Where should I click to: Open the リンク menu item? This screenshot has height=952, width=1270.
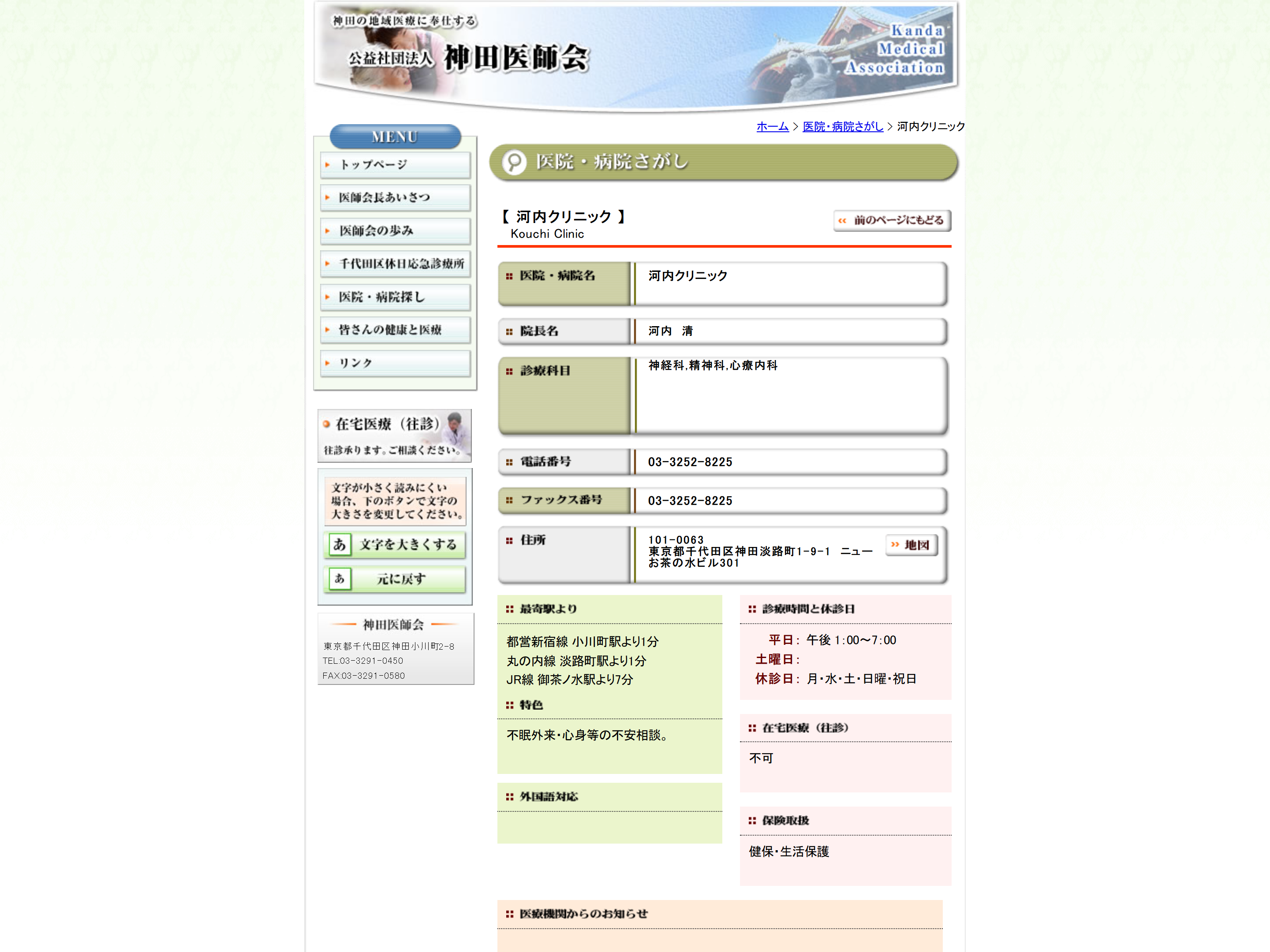[x=395, y=363]
